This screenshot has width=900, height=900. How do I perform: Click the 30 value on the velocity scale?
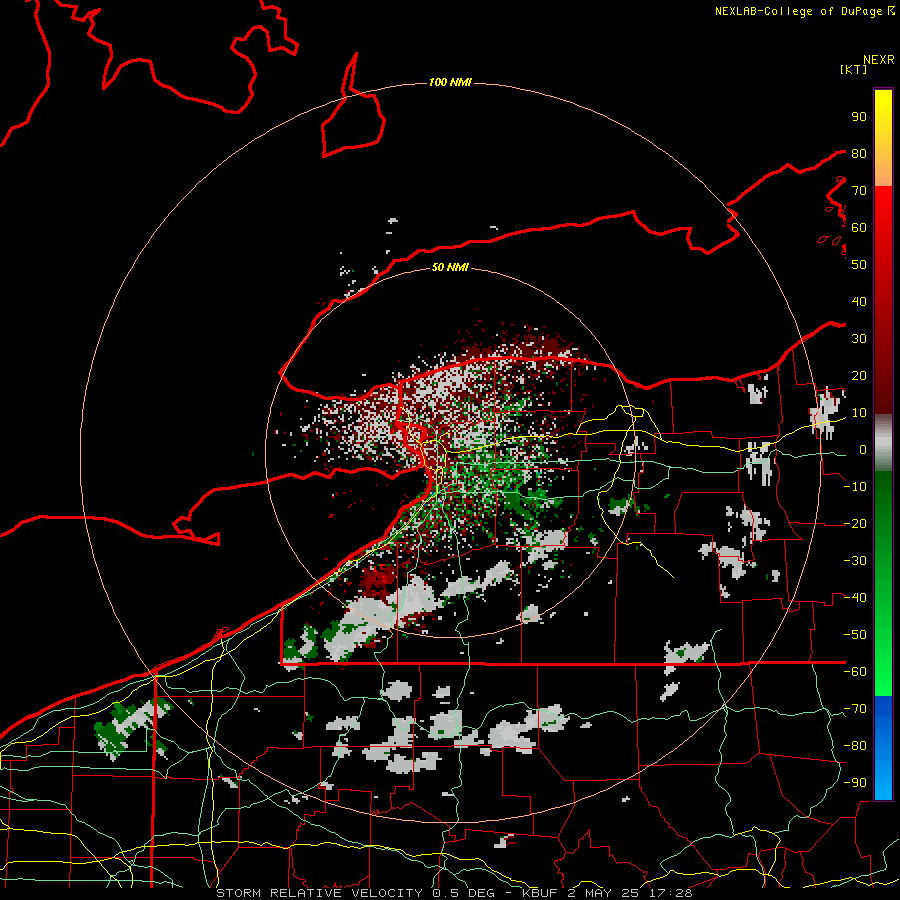tap(859, 339)
